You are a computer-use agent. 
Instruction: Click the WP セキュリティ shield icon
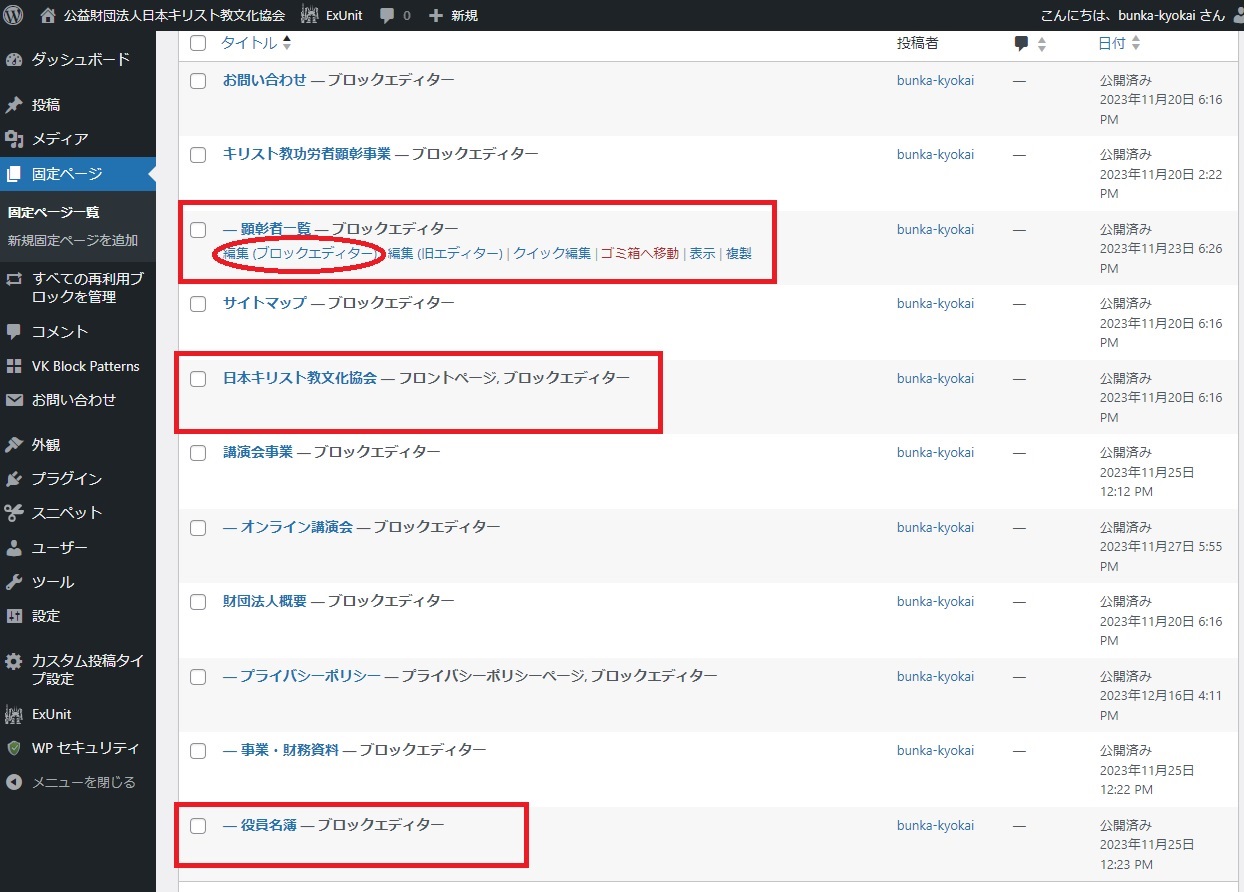point(14,748)
